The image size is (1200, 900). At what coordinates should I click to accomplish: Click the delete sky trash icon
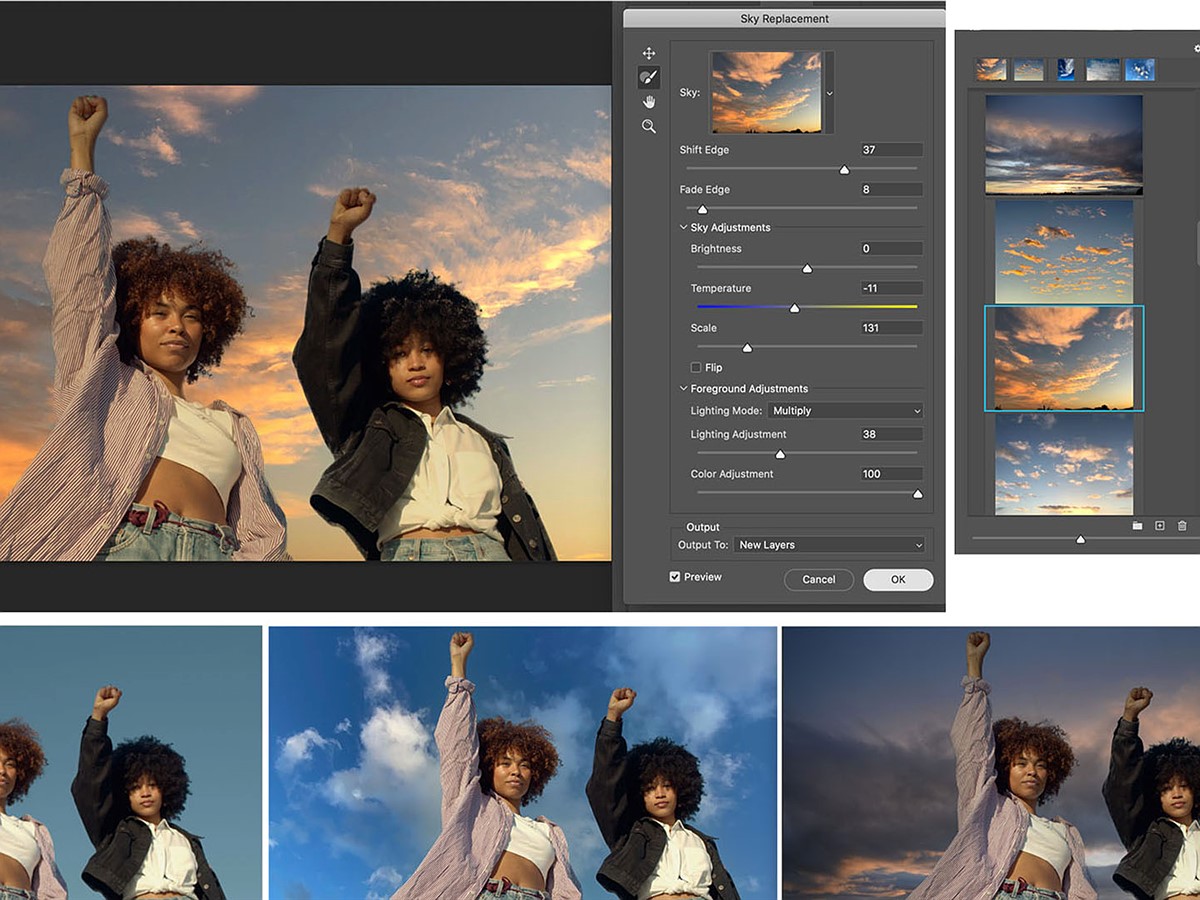pyautogui.click(x=1182, y=526)
